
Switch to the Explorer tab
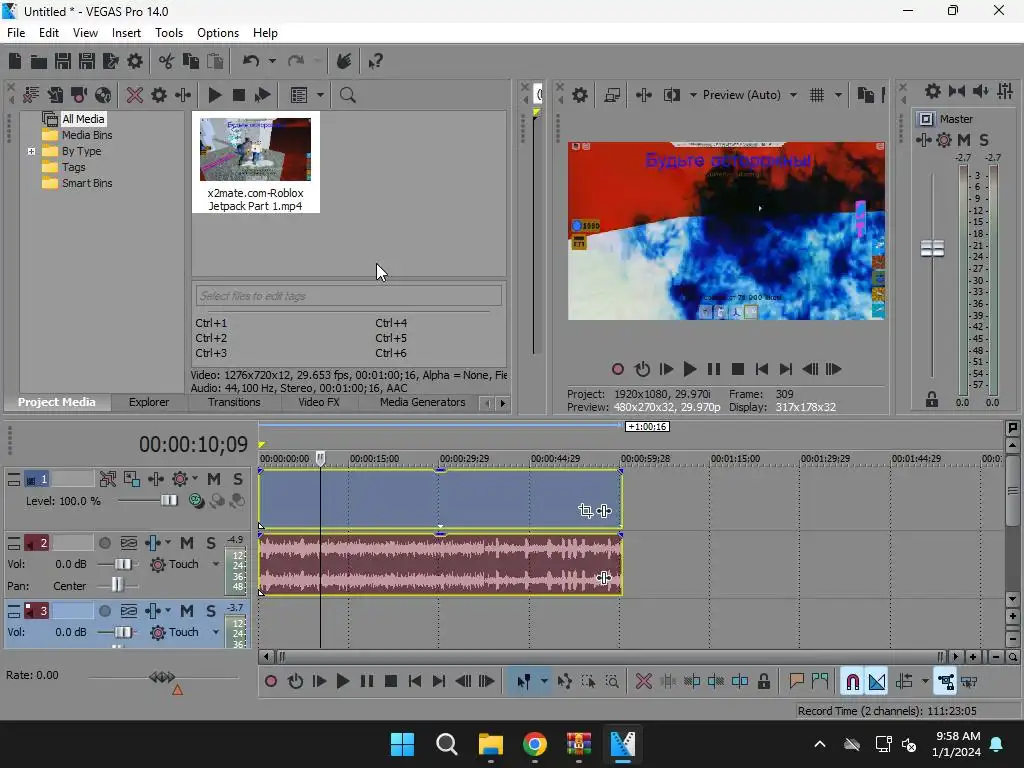point(149,402)
